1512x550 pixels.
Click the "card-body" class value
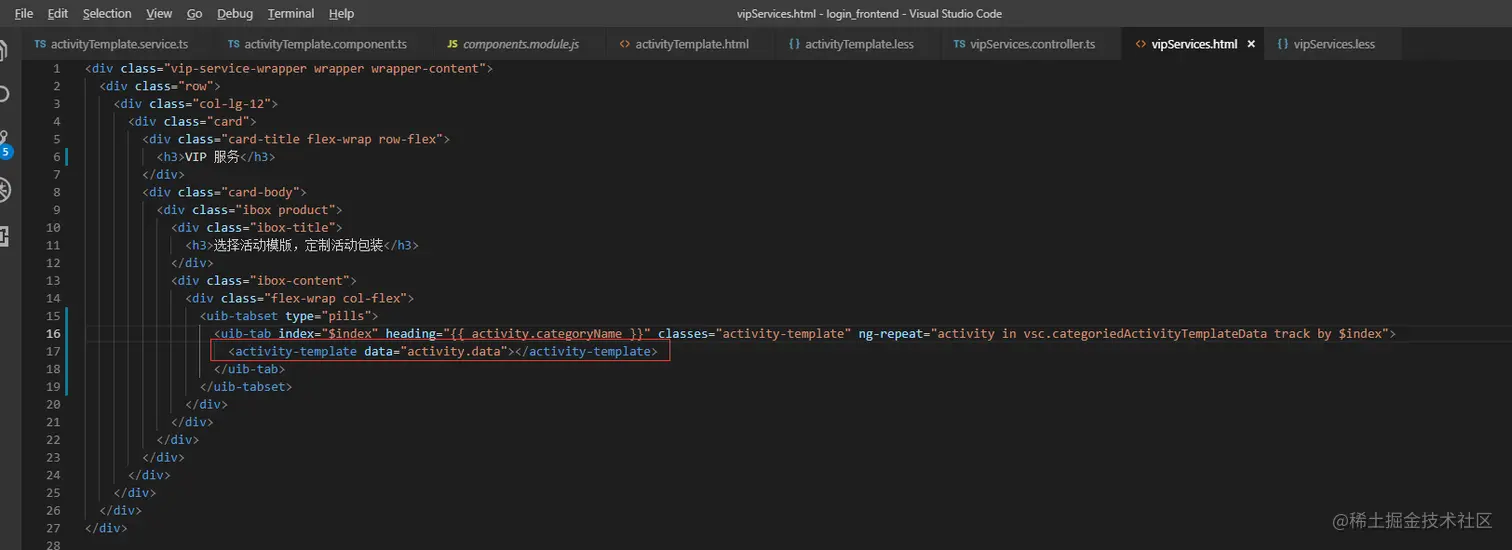260,192
